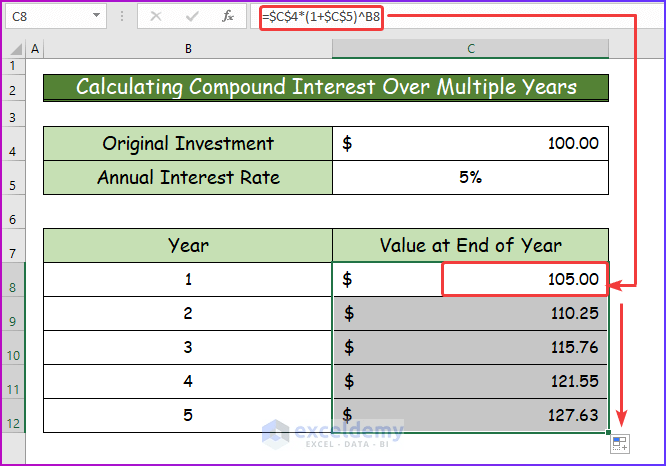
Task: Click the Insert Function fx icon
Action: point(228,17)
